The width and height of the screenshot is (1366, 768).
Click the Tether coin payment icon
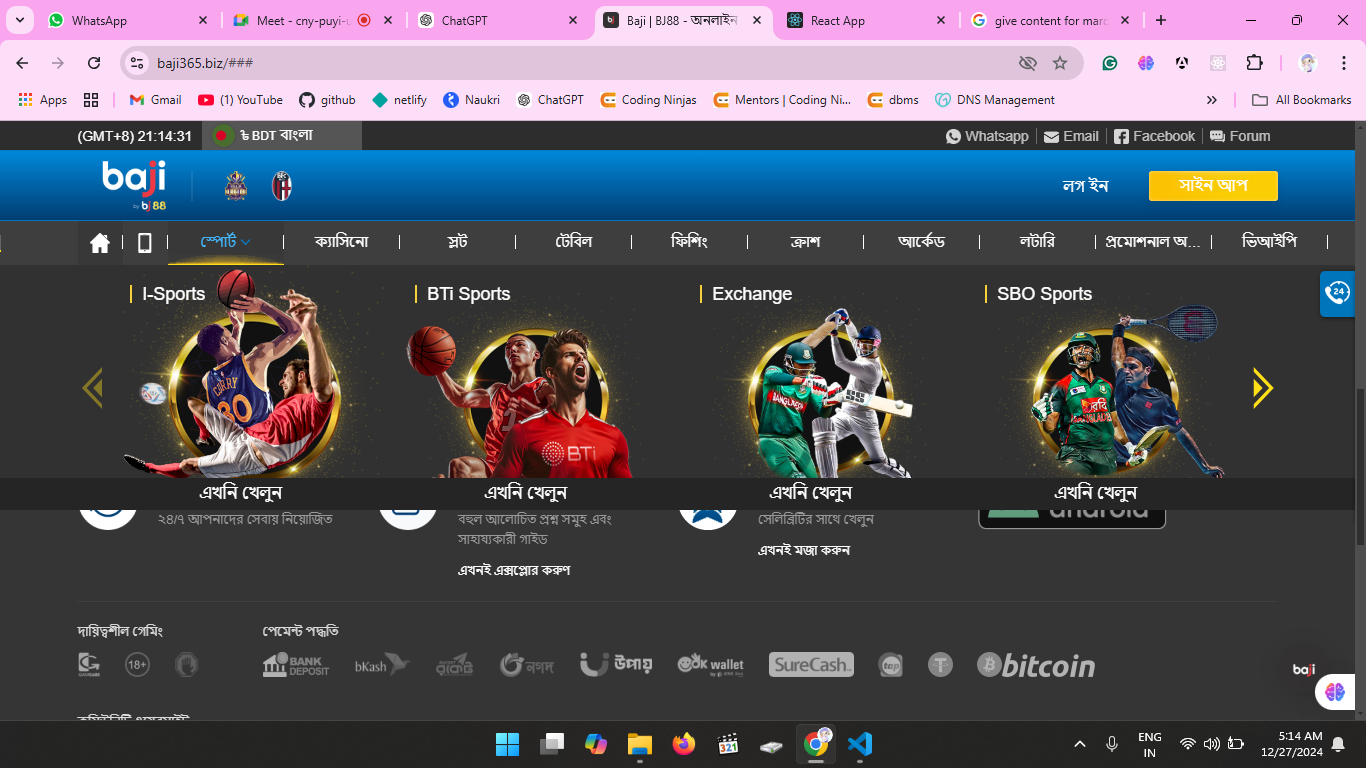click(x=940, y=665)
